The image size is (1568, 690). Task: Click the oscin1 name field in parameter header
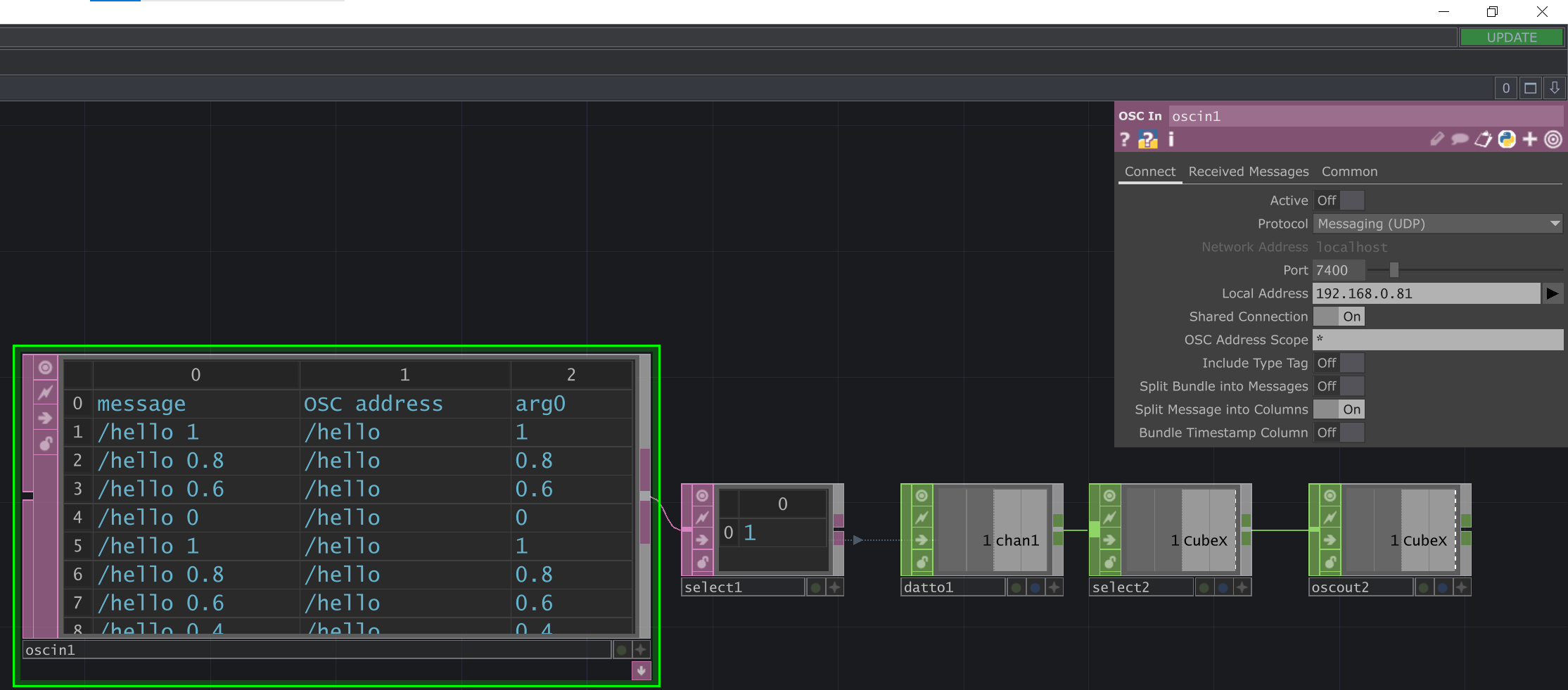[x=1365, y=116]
